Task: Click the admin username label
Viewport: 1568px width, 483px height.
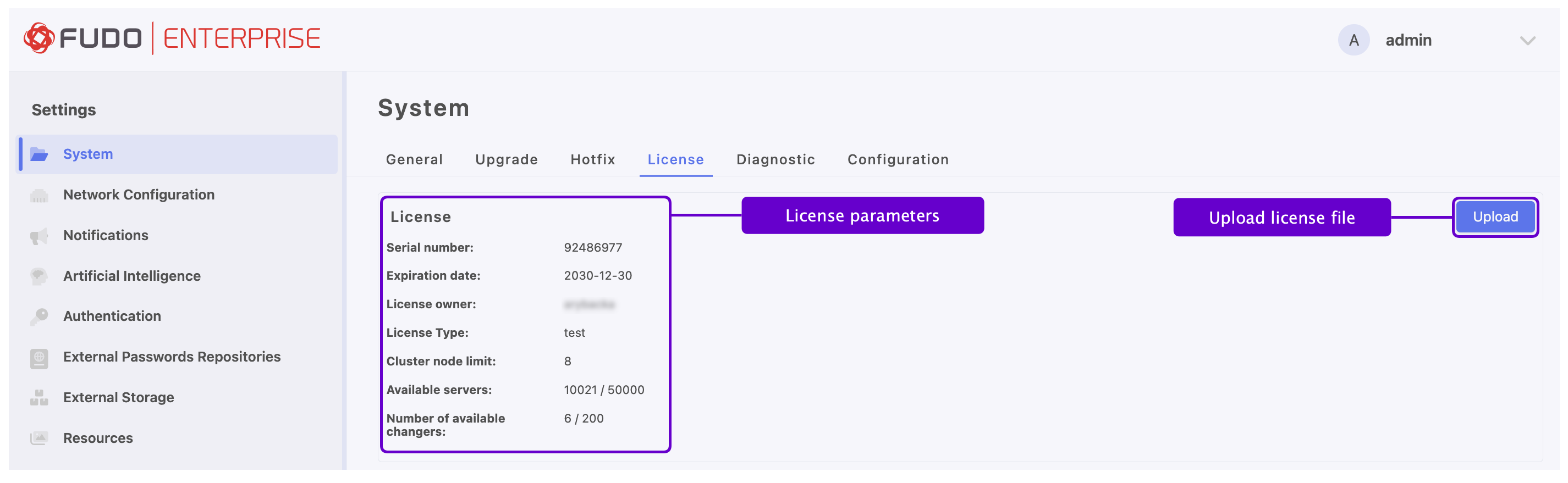Action: [x=1408, y=40]
